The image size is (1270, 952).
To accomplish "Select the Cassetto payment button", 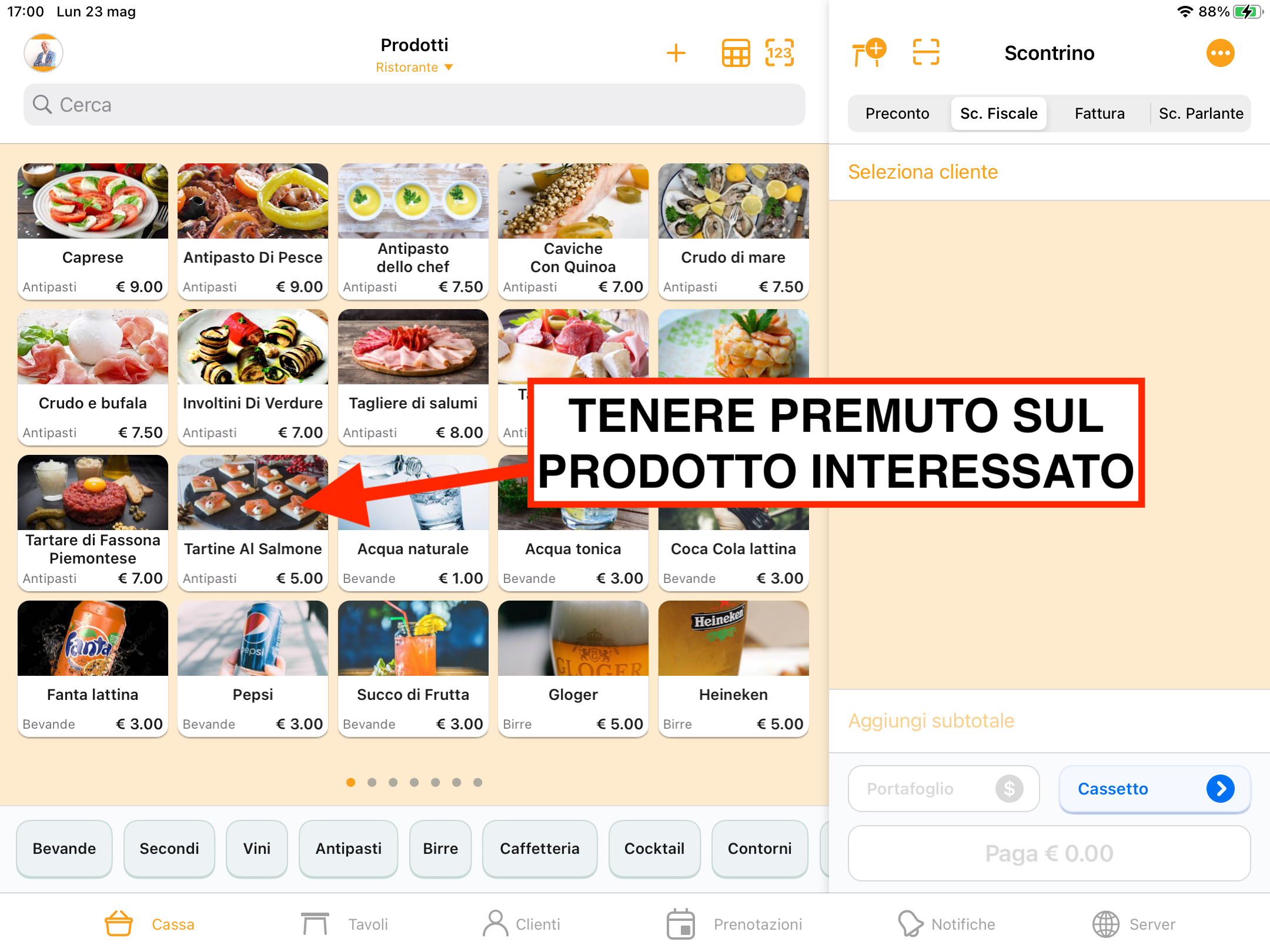I will (1155, 789).
